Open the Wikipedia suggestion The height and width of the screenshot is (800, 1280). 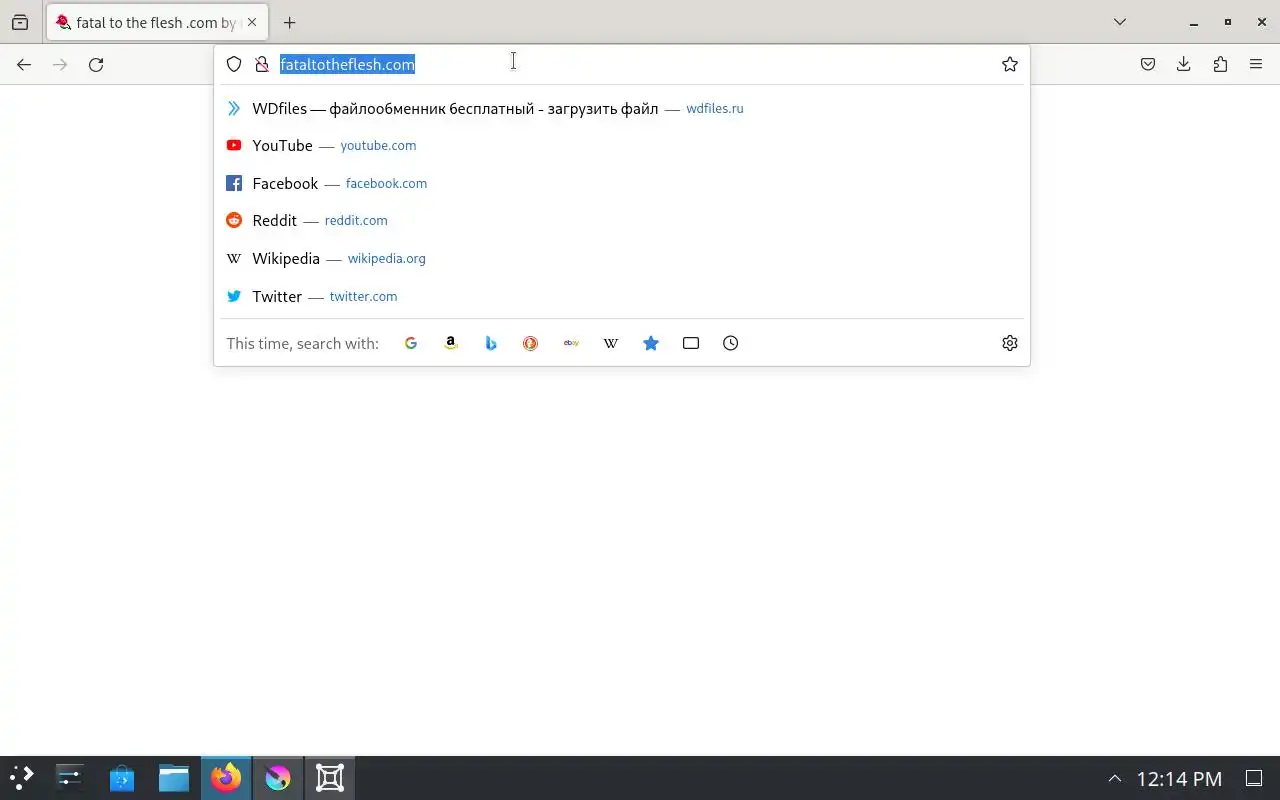pyautogui.click(x=622, y=258)
